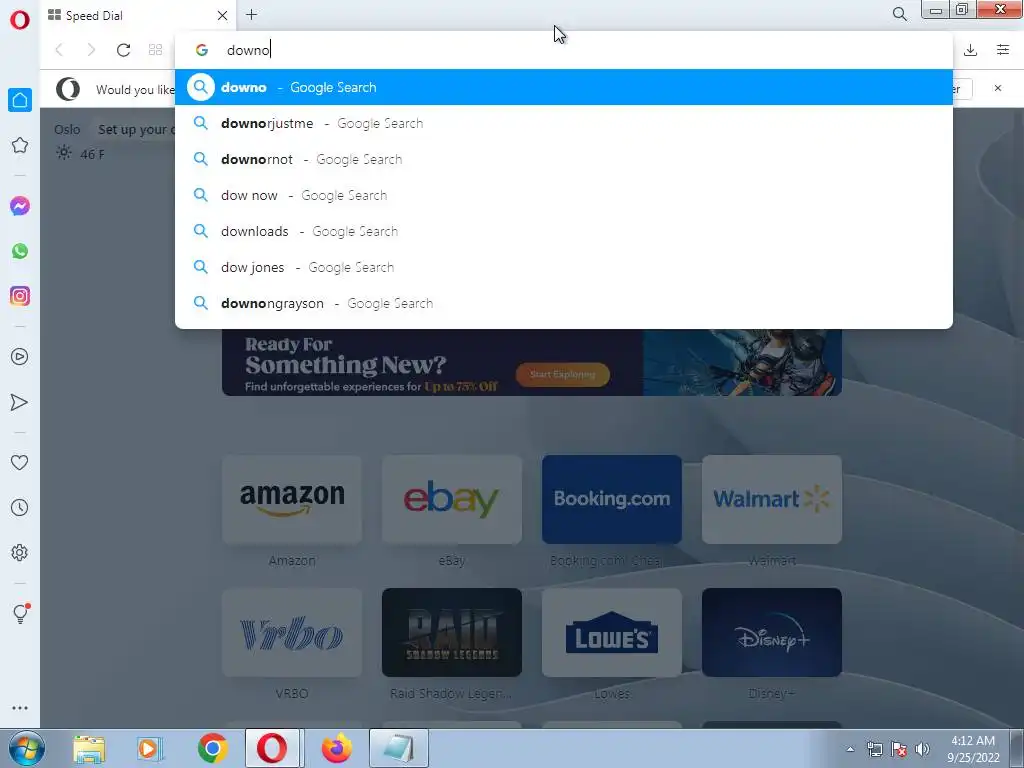
Task: Open Downloads toolbar icon
Action: pyautogui.click(x=970, y=50)
